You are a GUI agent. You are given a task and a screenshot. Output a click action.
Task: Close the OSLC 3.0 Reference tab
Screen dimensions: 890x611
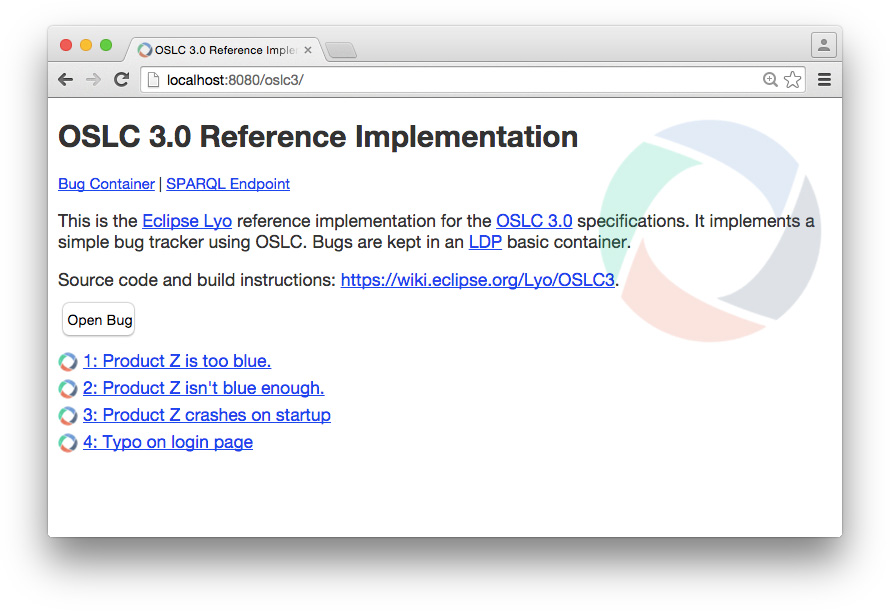point(308,50)
